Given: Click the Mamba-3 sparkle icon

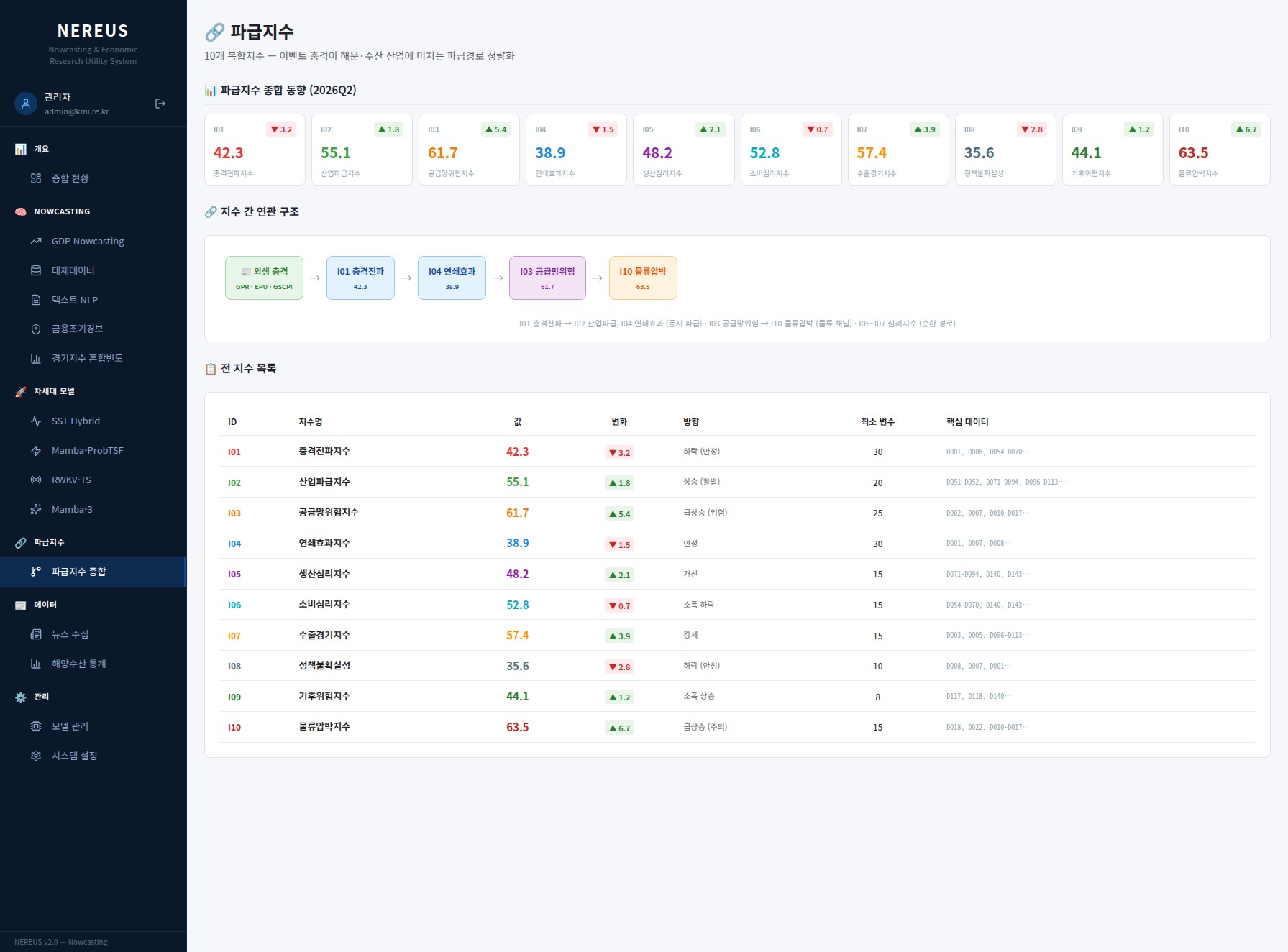Looking at the screenshot, I should pyautogui.click(x=36, y=509).
